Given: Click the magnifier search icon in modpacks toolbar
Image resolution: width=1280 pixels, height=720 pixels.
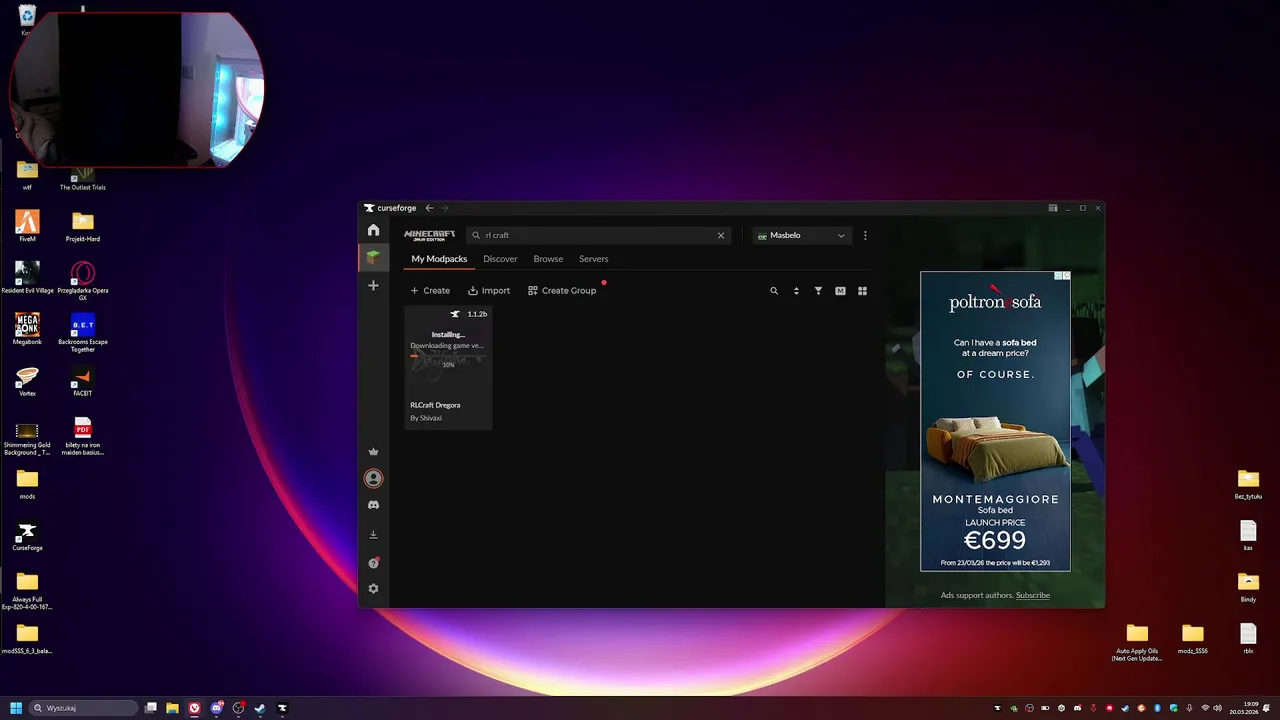Looking at the screenshot, I should (x=774, y=291).
